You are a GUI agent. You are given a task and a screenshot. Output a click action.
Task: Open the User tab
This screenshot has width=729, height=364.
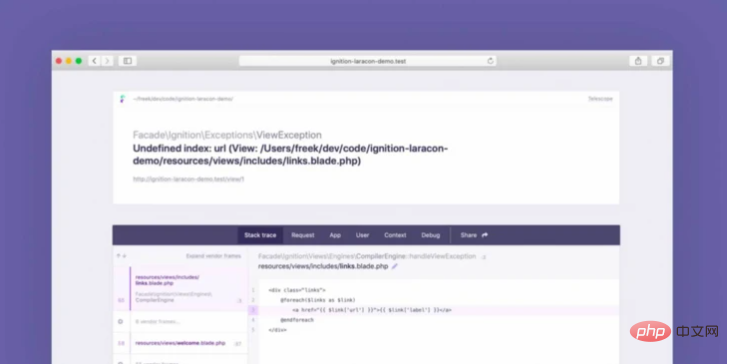363,235
